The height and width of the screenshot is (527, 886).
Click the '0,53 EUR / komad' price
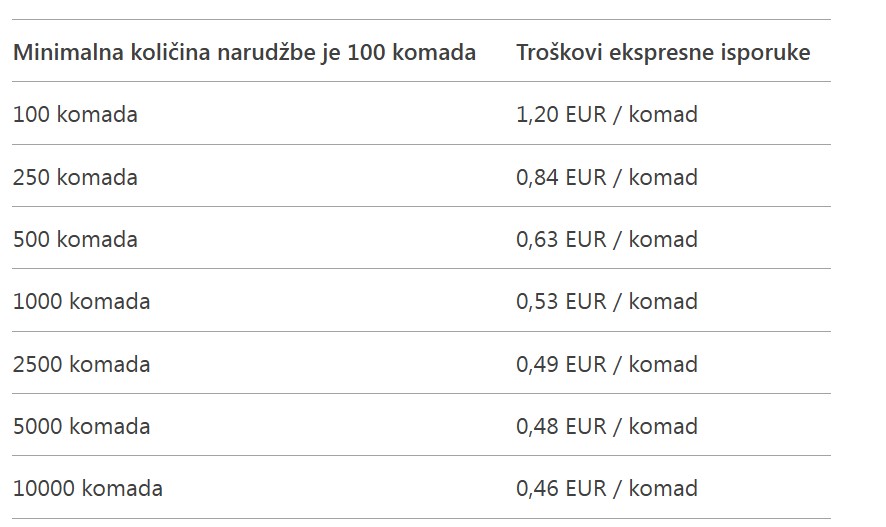[606, 301]
